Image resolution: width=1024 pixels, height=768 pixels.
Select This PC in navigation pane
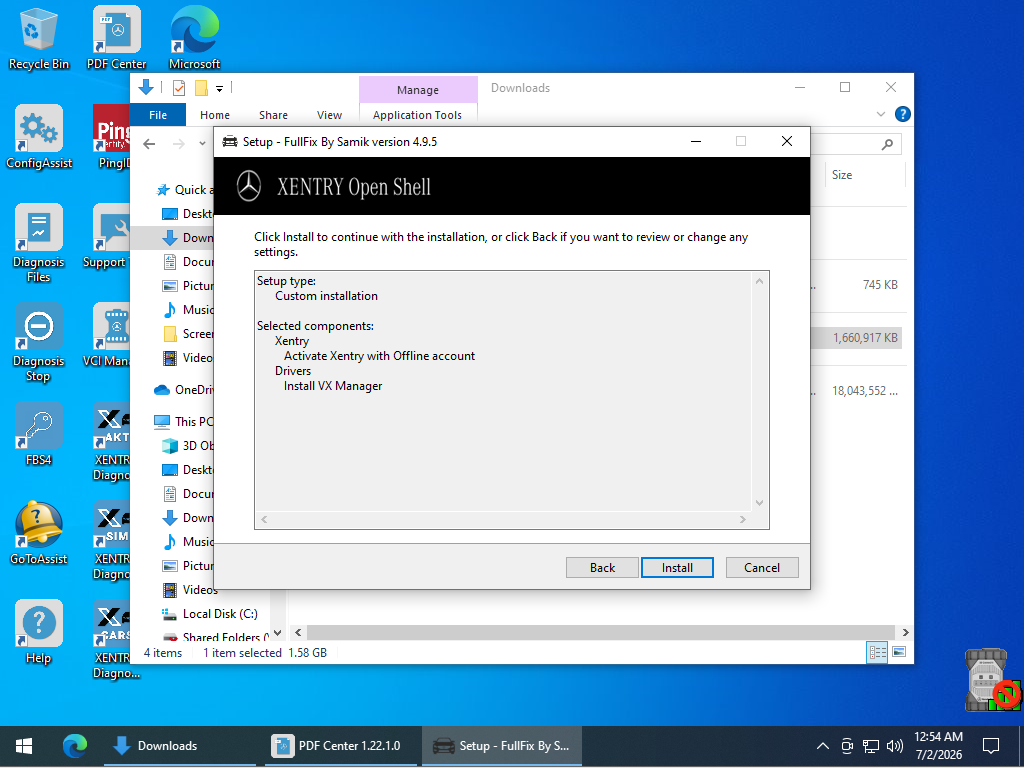click(184, 422)
